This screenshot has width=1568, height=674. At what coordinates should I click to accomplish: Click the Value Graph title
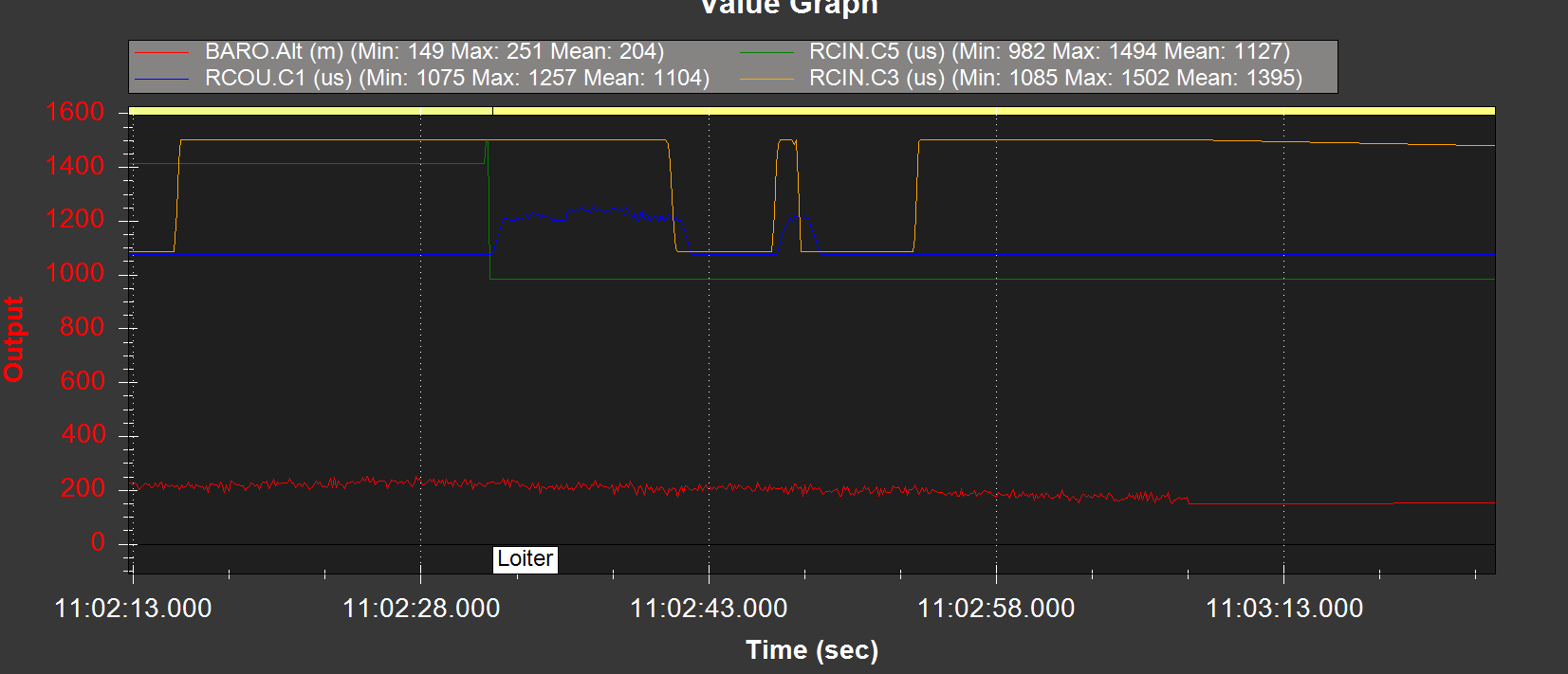pos(789,8)
